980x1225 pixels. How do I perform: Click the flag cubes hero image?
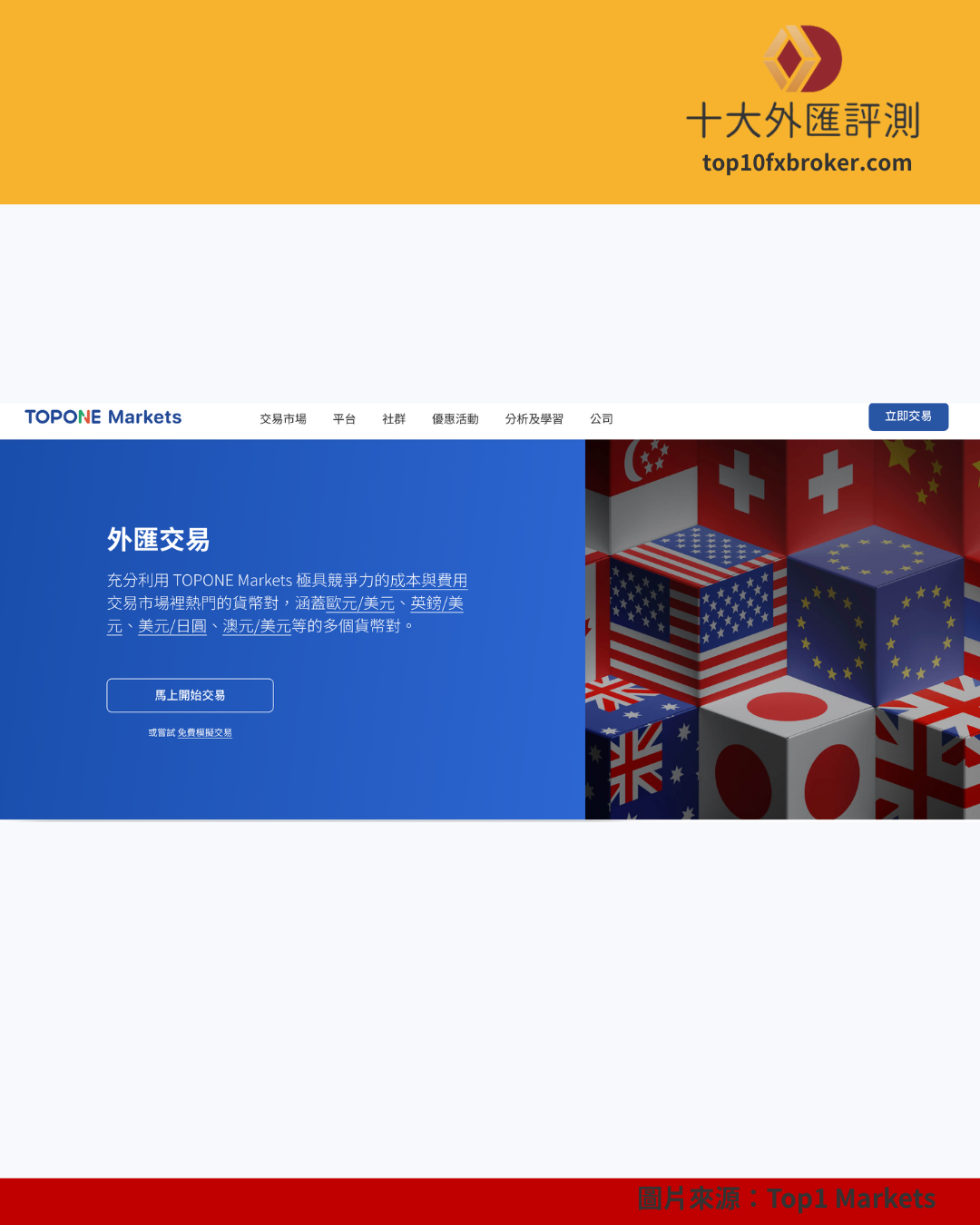point(782,630)
